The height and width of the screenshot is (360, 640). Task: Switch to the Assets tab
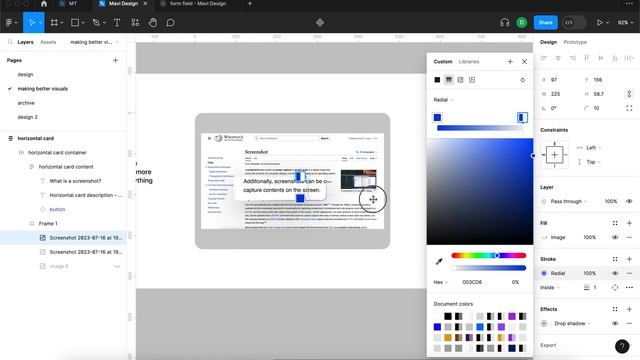pyautogui.click(x=48, y=42)
